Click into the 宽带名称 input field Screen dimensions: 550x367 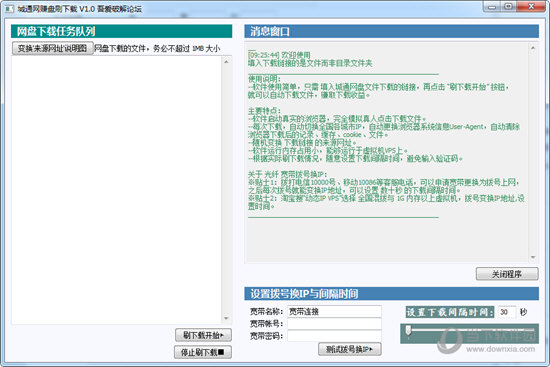pos(334,312)
